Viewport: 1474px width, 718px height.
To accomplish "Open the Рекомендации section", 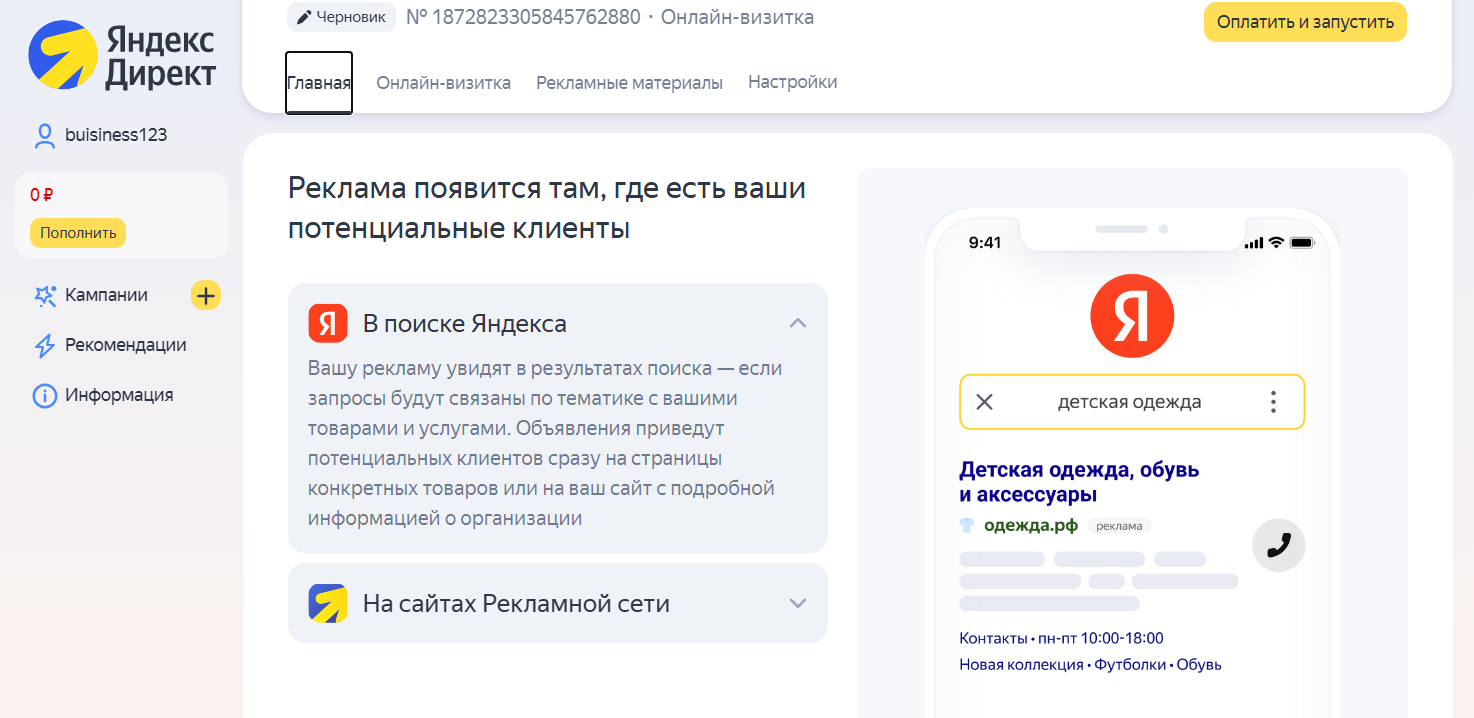I will pyautogui.click(x=126, y=345).
